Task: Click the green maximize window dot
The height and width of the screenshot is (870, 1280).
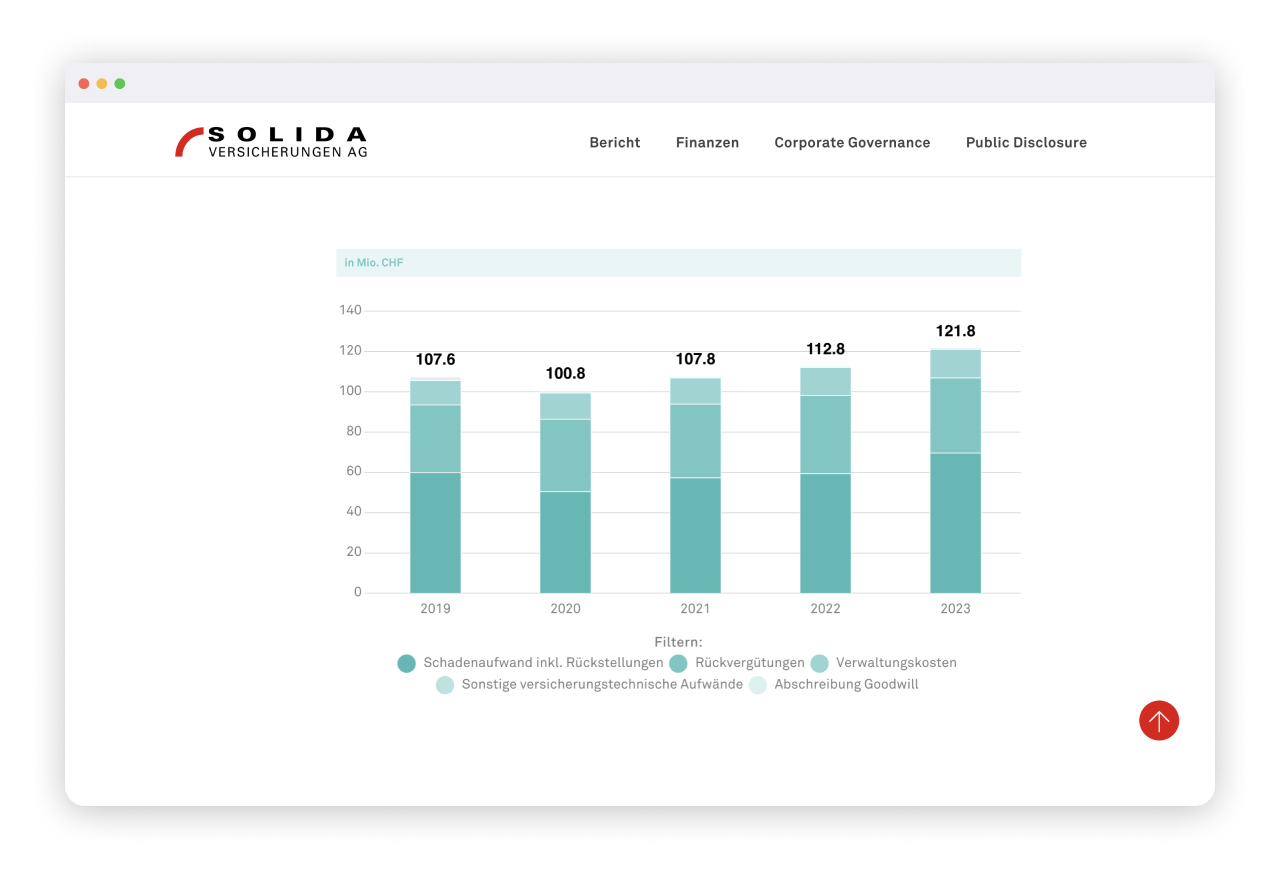Action: pyautogui.click(x=120, y=84)
